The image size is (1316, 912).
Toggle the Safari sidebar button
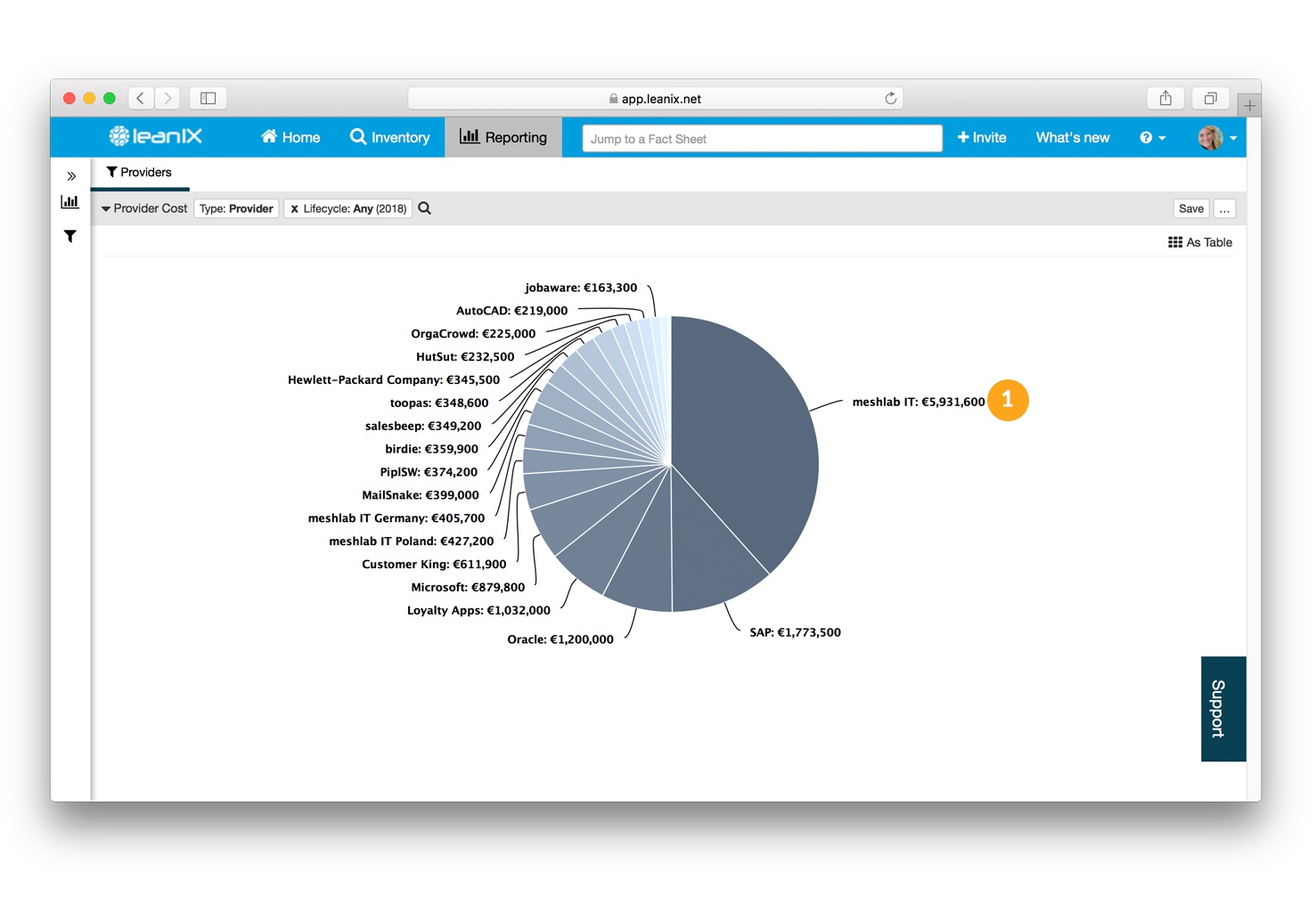pos(208,98)
